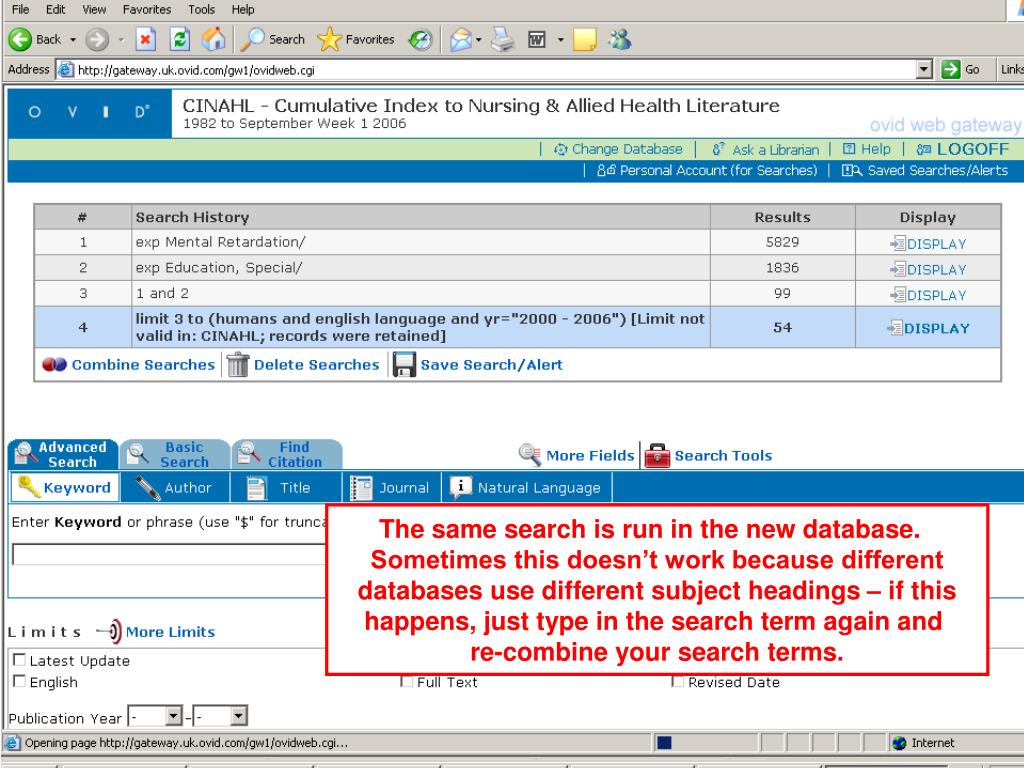The image size is (1024, 768).
Task: Click the keyword entry text field
Action: point(169,554)
